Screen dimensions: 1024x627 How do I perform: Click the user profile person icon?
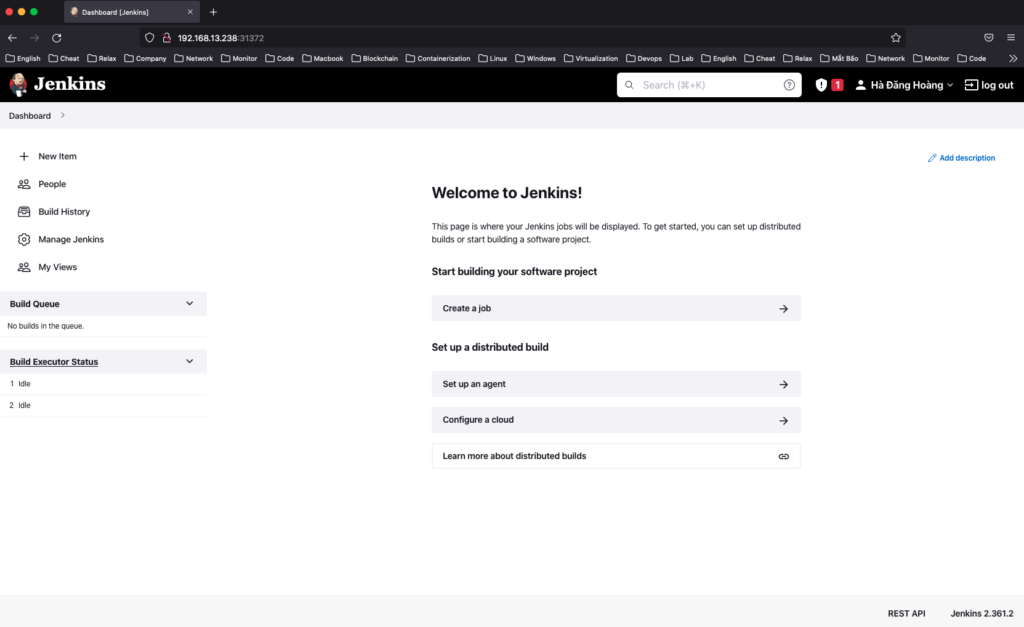tap(861, 85)
